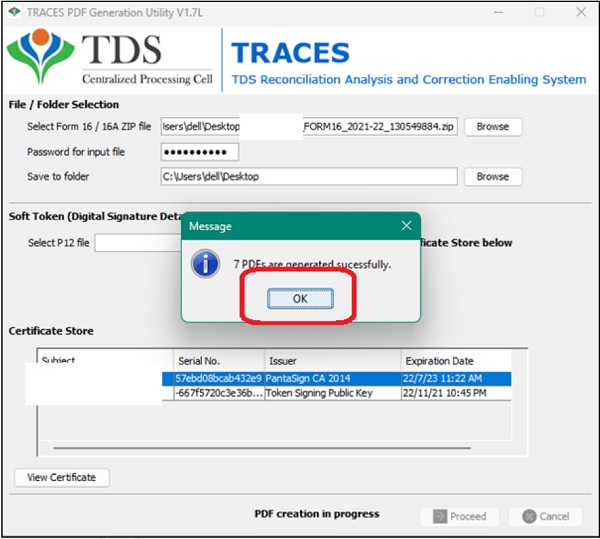Click the TRACES title bar app icon
This screenshot has height=539, width=600.
click(15, 12)
